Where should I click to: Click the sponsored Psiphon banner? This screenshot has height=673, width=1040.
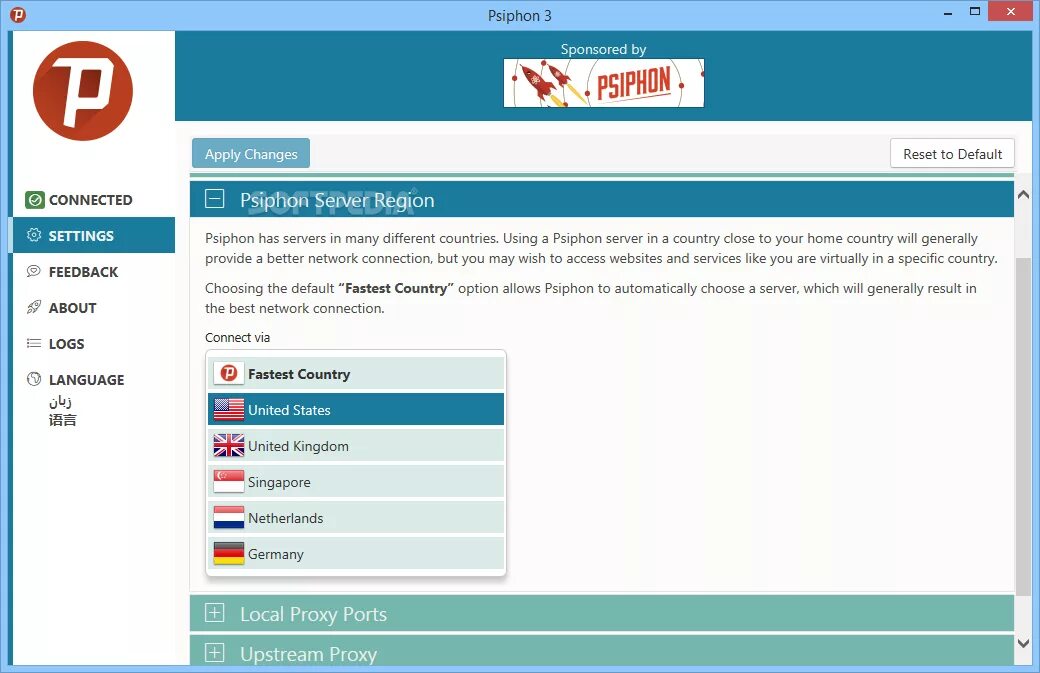coord(604,83)
